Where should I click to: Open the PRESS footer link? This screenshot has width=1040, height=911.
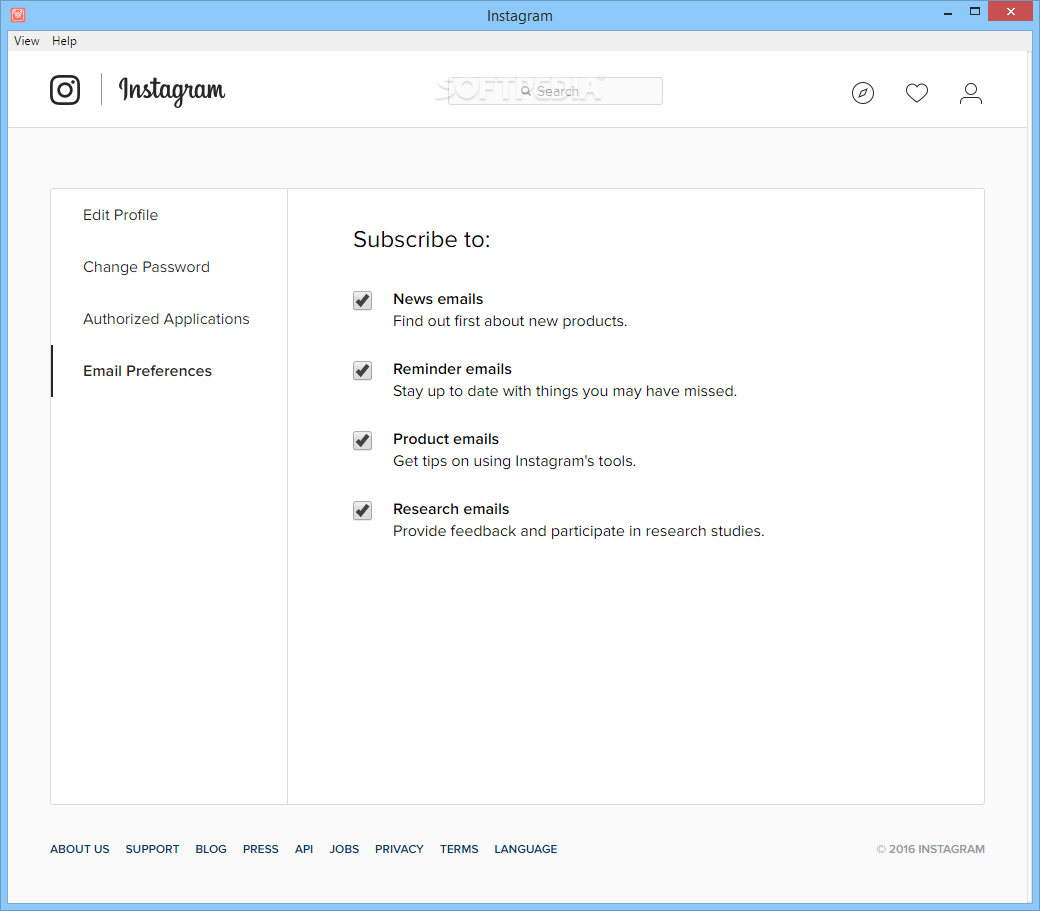click(261, 849)
